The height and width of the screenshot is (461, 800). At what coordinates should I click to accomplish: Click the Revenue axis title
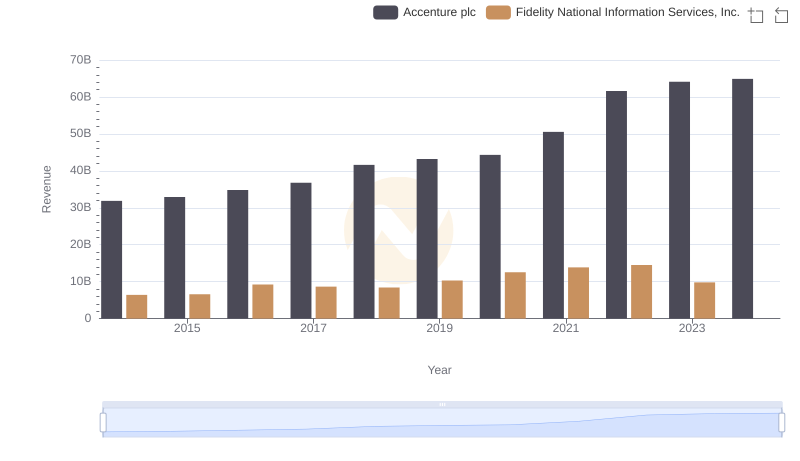click(x=46, y=189)
